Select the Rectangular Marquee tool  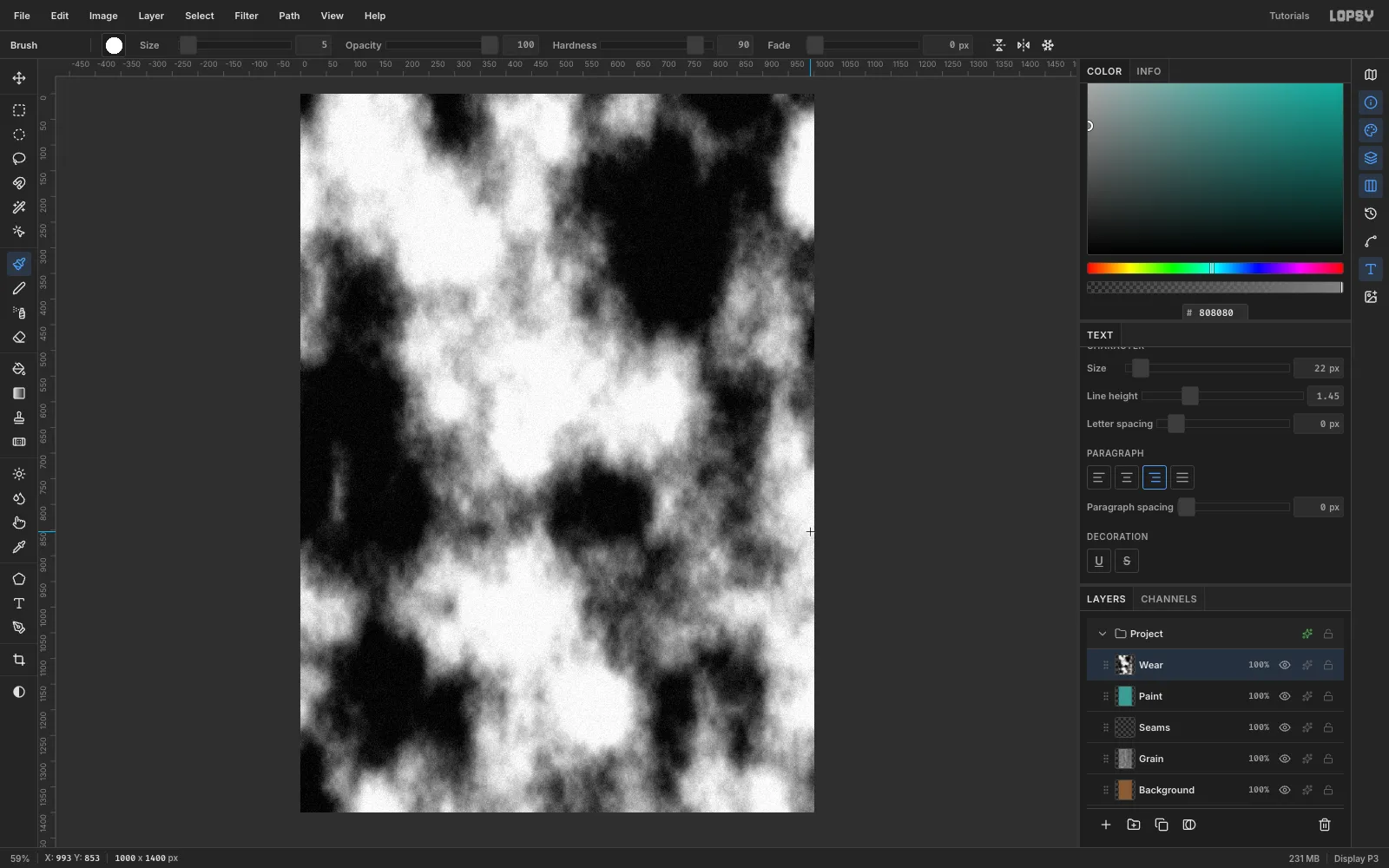(x=19, y=110)
